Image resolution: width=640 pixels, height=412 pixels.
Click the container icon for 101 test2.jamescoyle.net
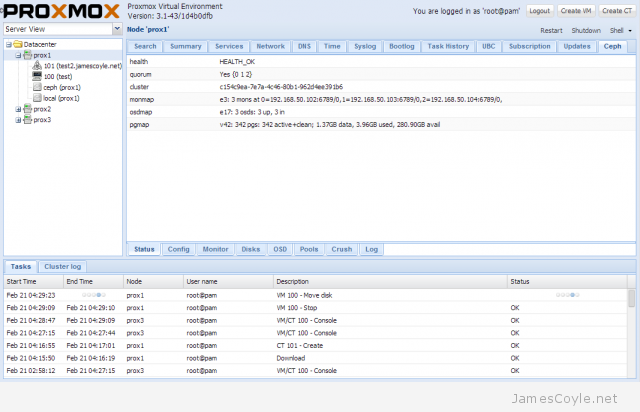pyautogui.click(x=37, y=65)
